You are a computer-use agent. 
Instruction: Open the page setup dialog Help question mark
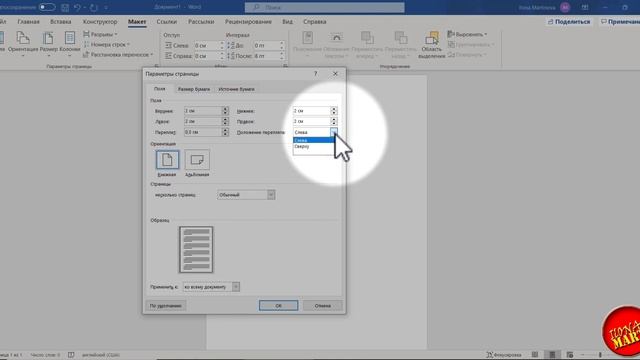point(315,74)
